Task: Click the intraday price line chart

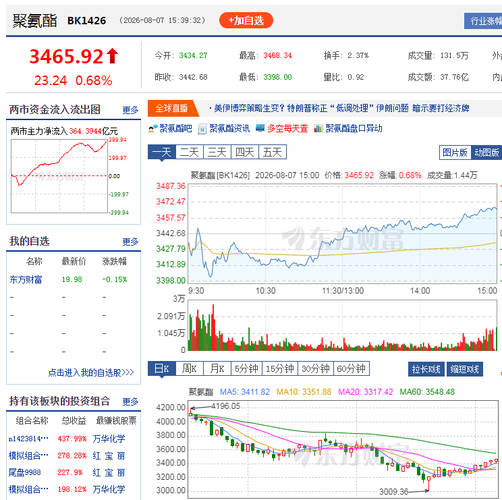Action: pyautogui.click(x=342, y=233)
